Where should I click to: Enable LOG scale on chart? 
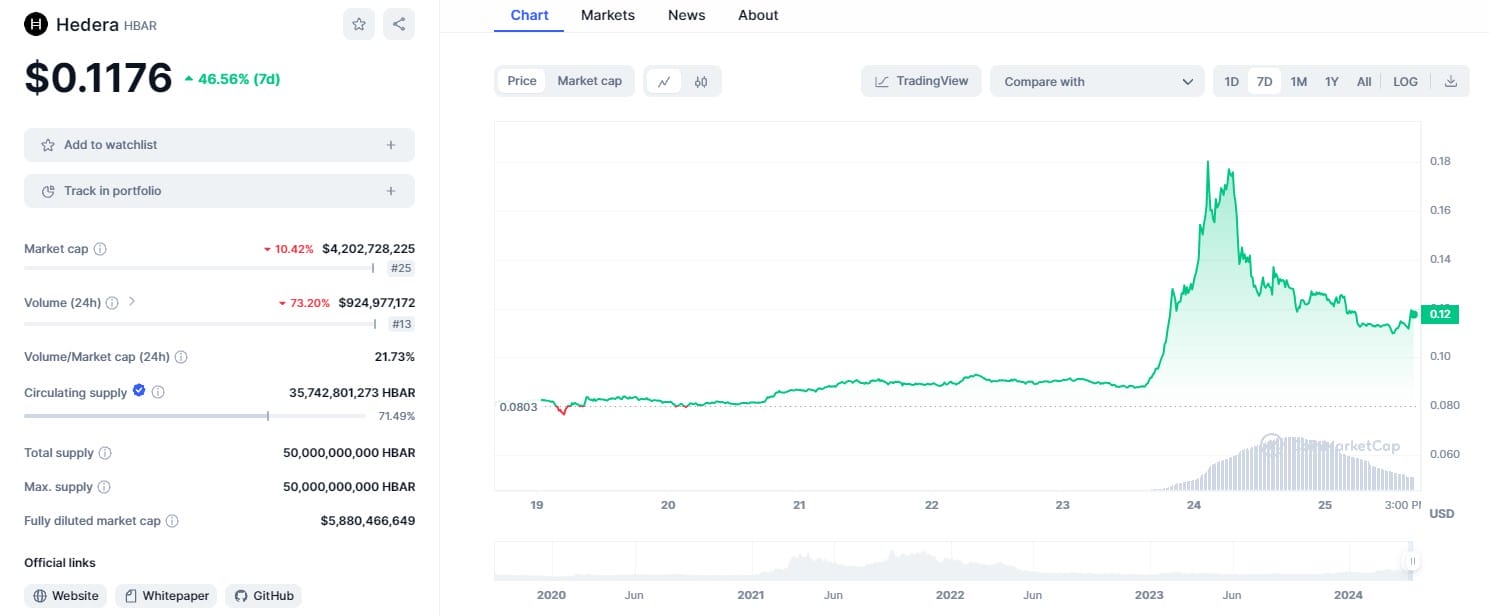pos(1405,82)
